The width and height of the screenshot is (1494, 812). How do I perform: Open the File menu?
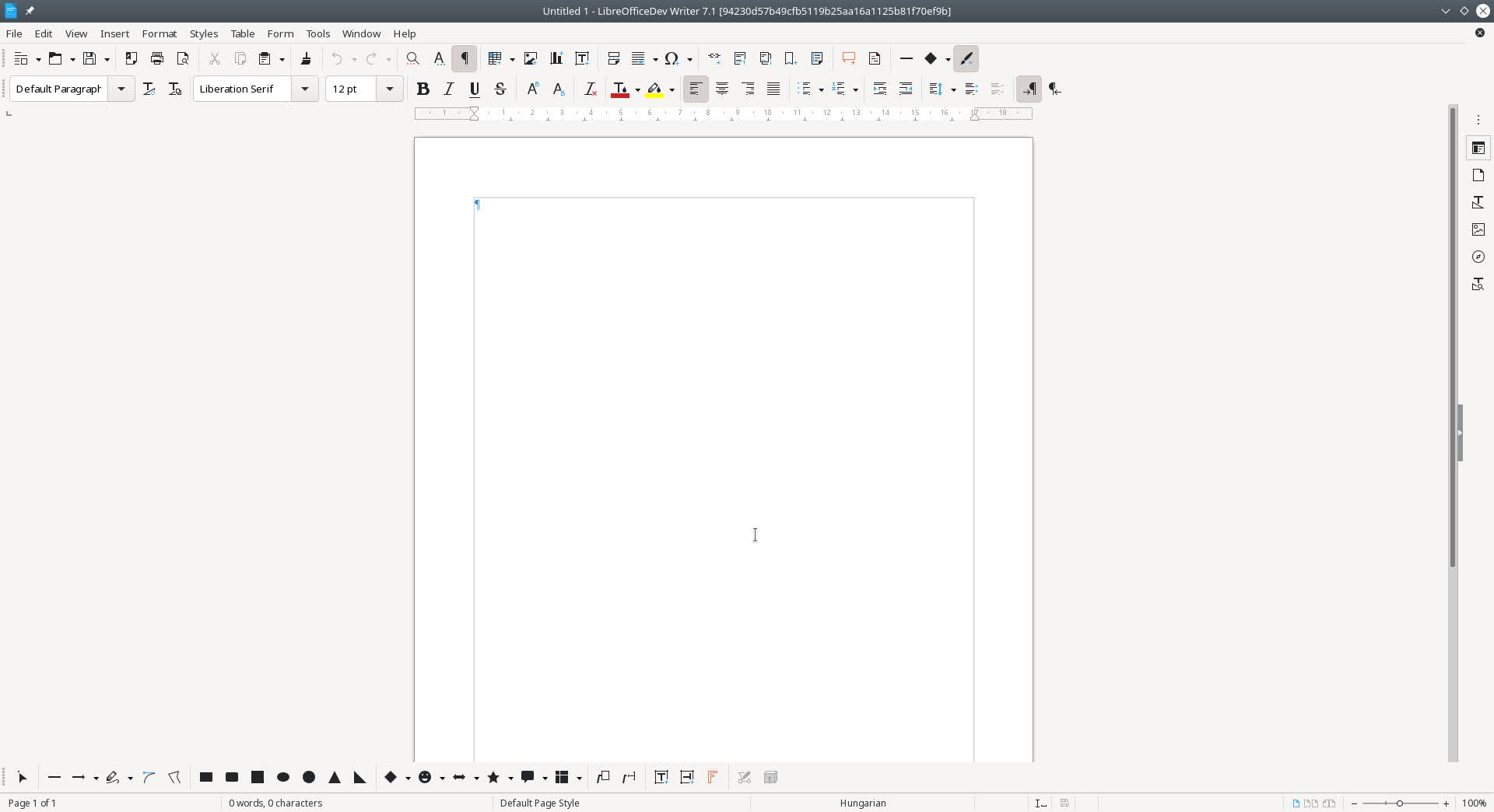[x=14, y=33]
